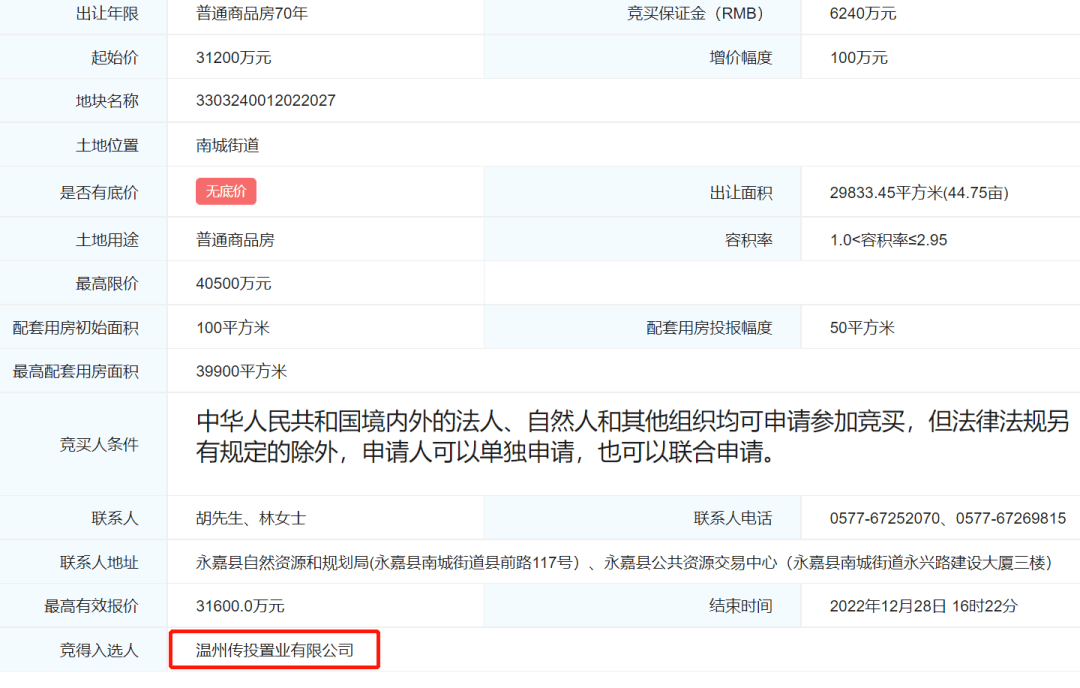1080x688 pixels.
Task: Click the 39900平方米 maximum supporting area
Action: (x=242, y=372)
